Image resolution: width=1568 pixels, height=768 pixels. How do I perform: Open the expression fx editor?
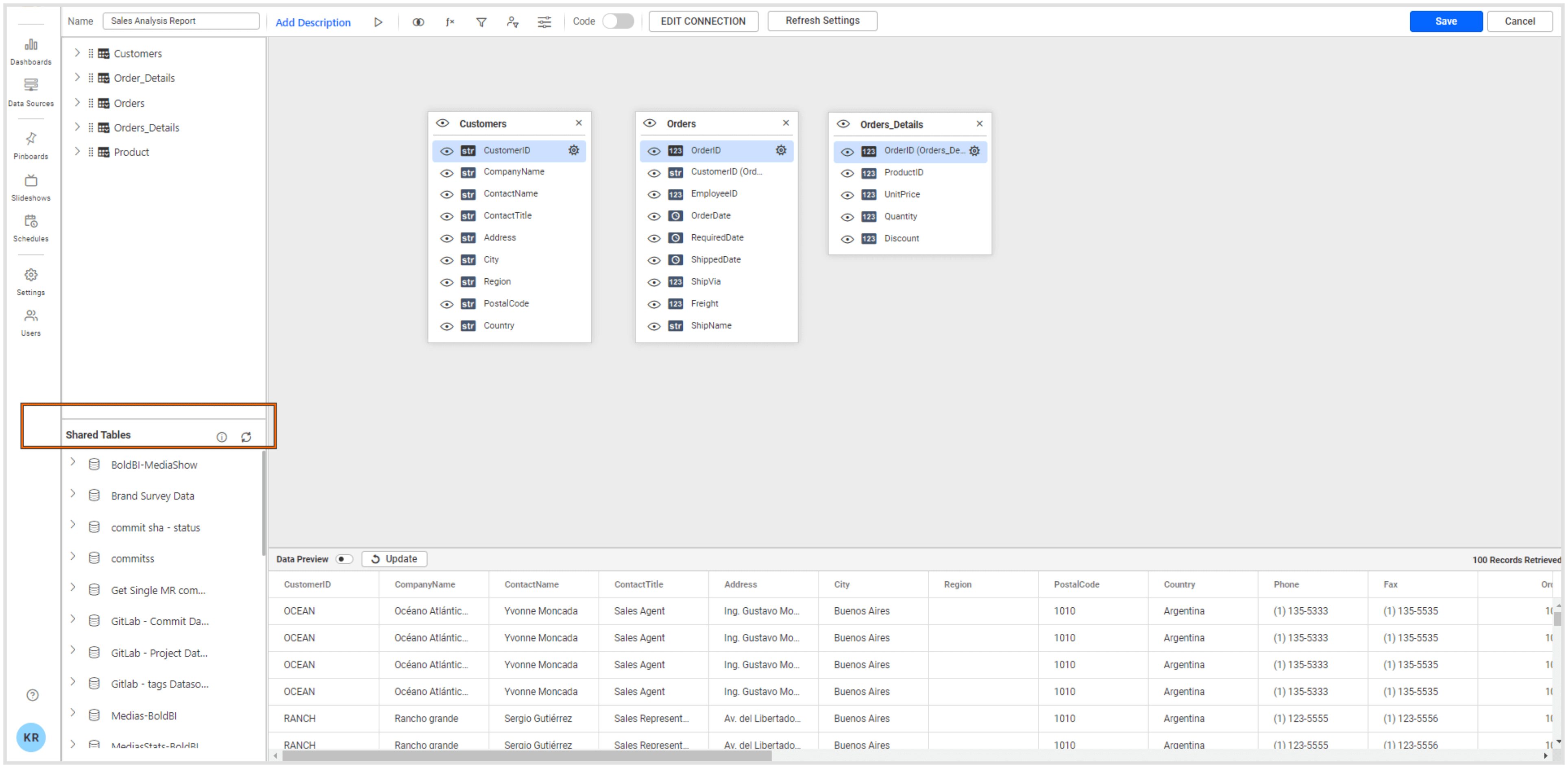click(450, 21)
